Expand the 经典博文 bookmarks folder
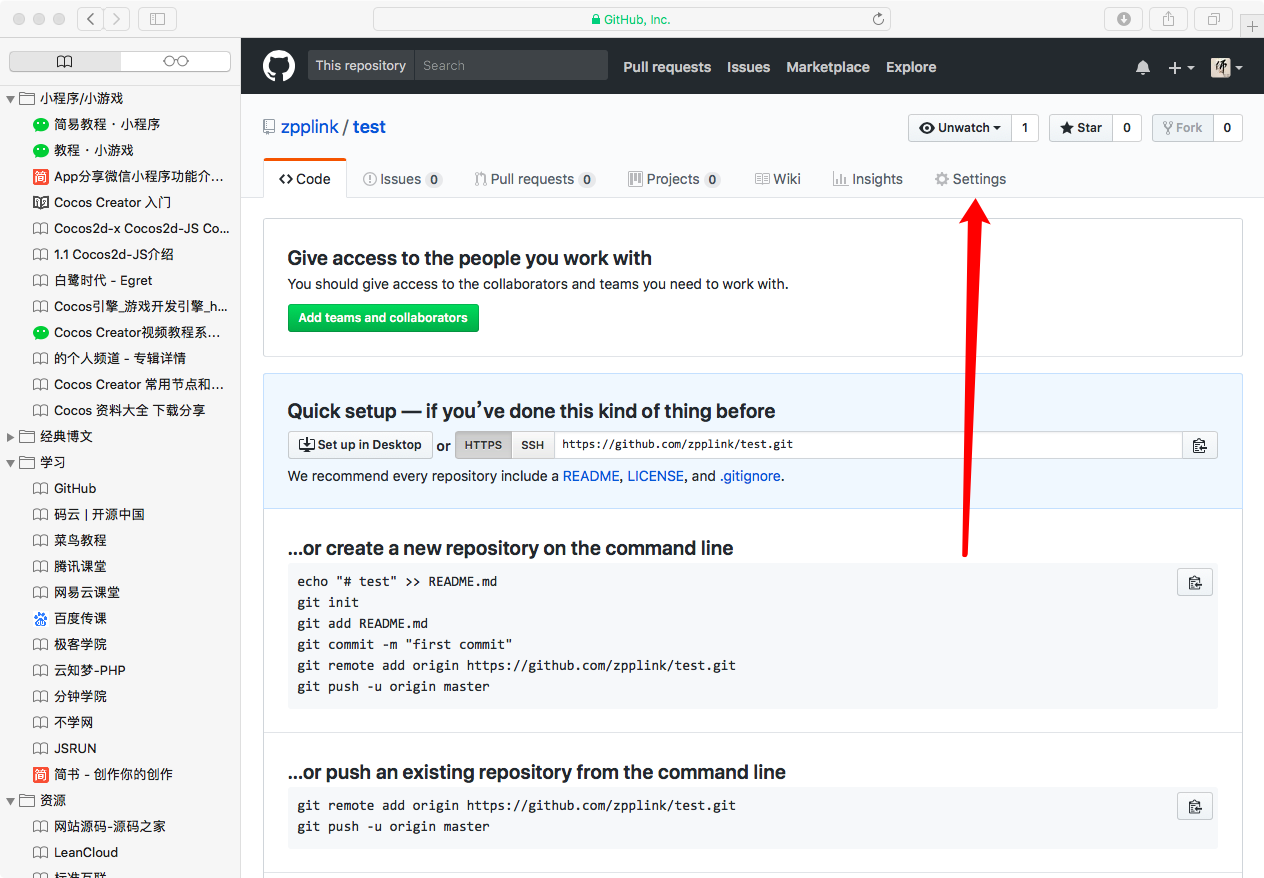 tap(11, 437)
